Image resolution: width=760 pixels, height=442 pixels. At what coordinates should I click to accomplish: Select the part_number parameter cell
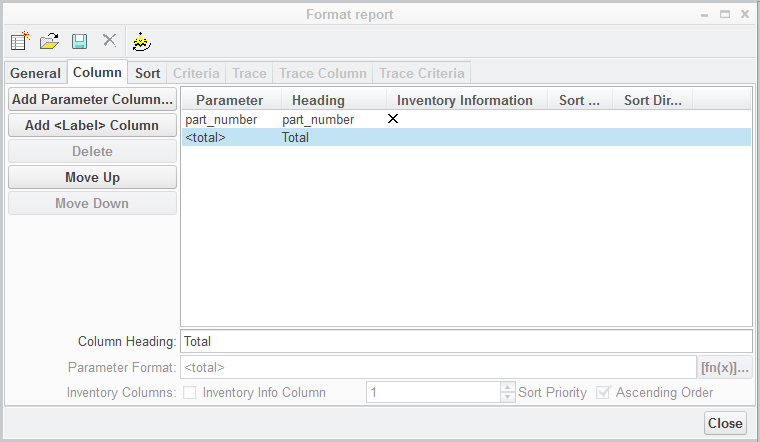[222, 119]
